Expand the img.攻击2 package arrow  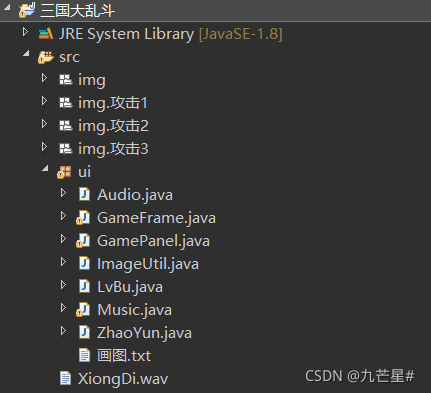pyautogui.click(x=44, y=124)
